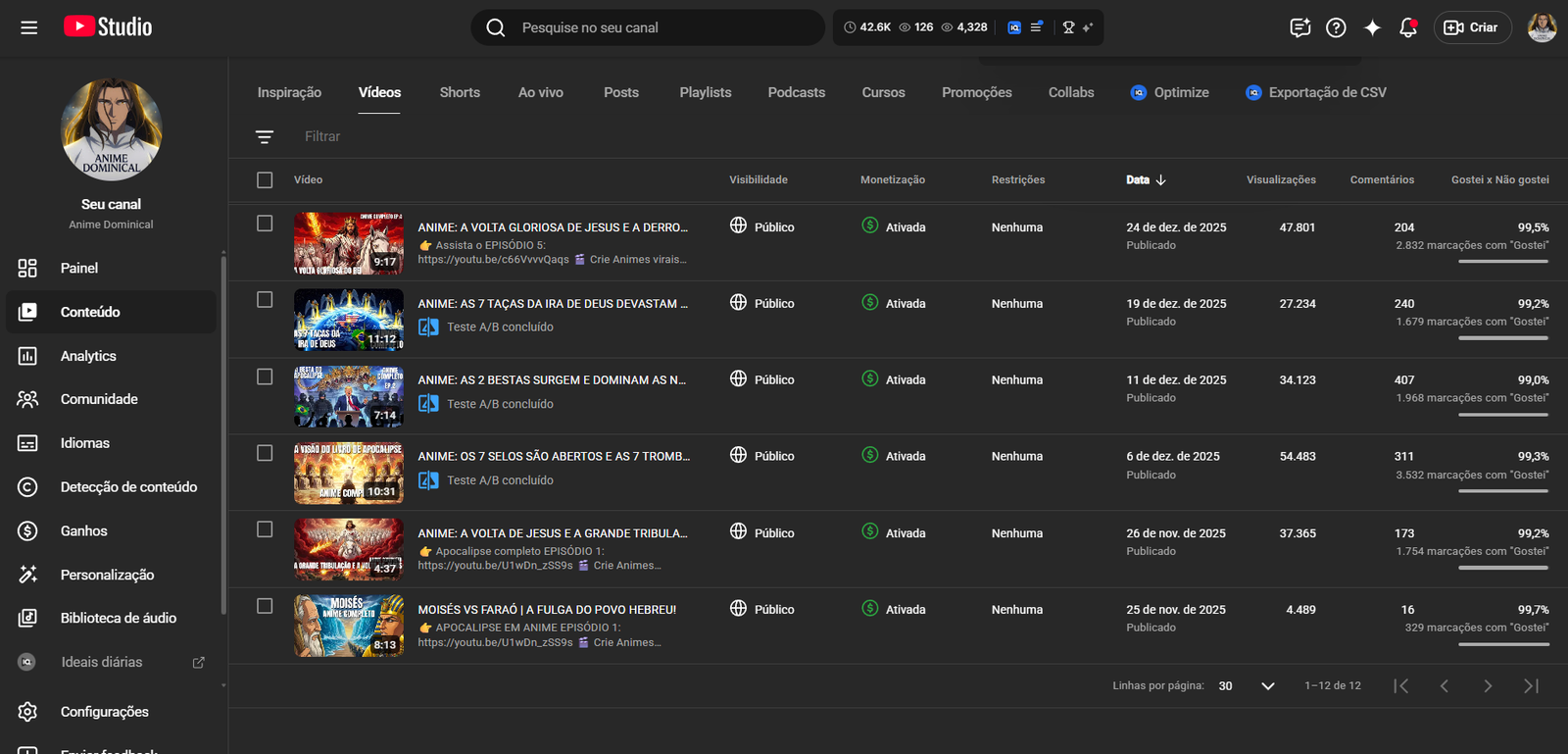
Task: Click the filter lines icon
Action: [265, 136]
